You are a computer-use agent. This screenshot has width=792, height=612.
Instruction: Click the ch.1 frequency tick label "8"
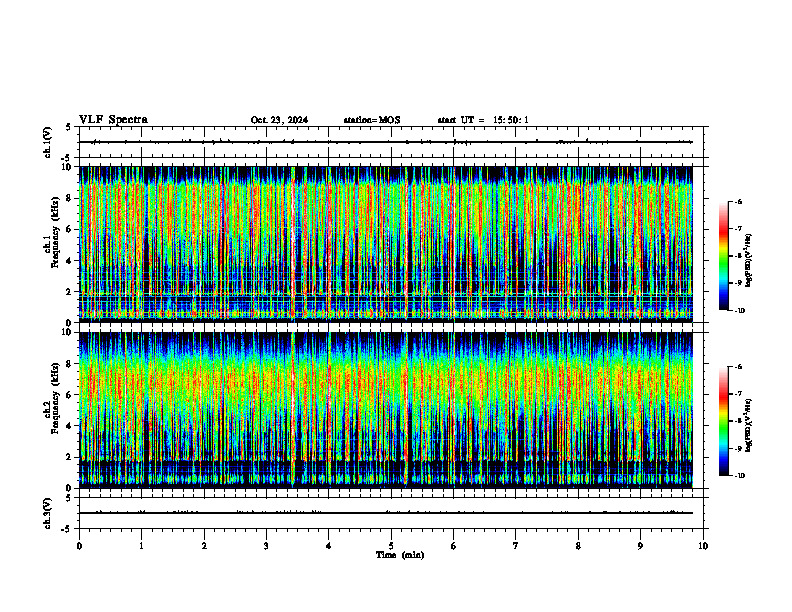pos(70,198)
